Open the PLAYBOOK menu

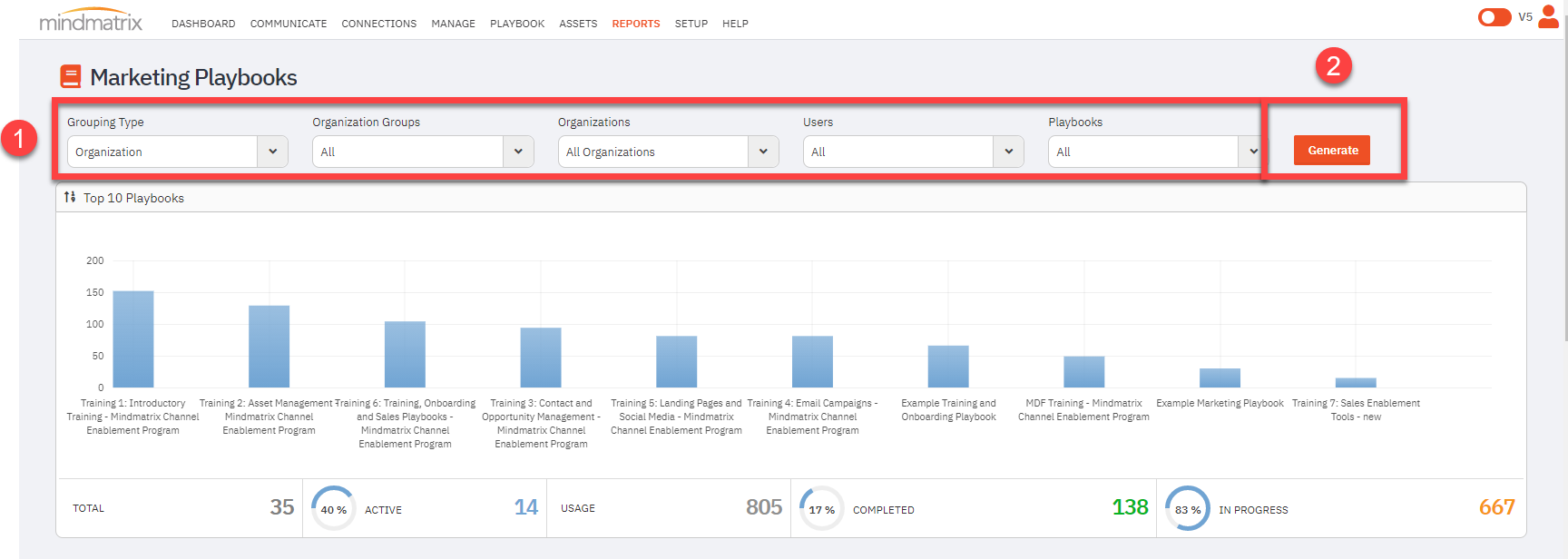pos(517,24)
